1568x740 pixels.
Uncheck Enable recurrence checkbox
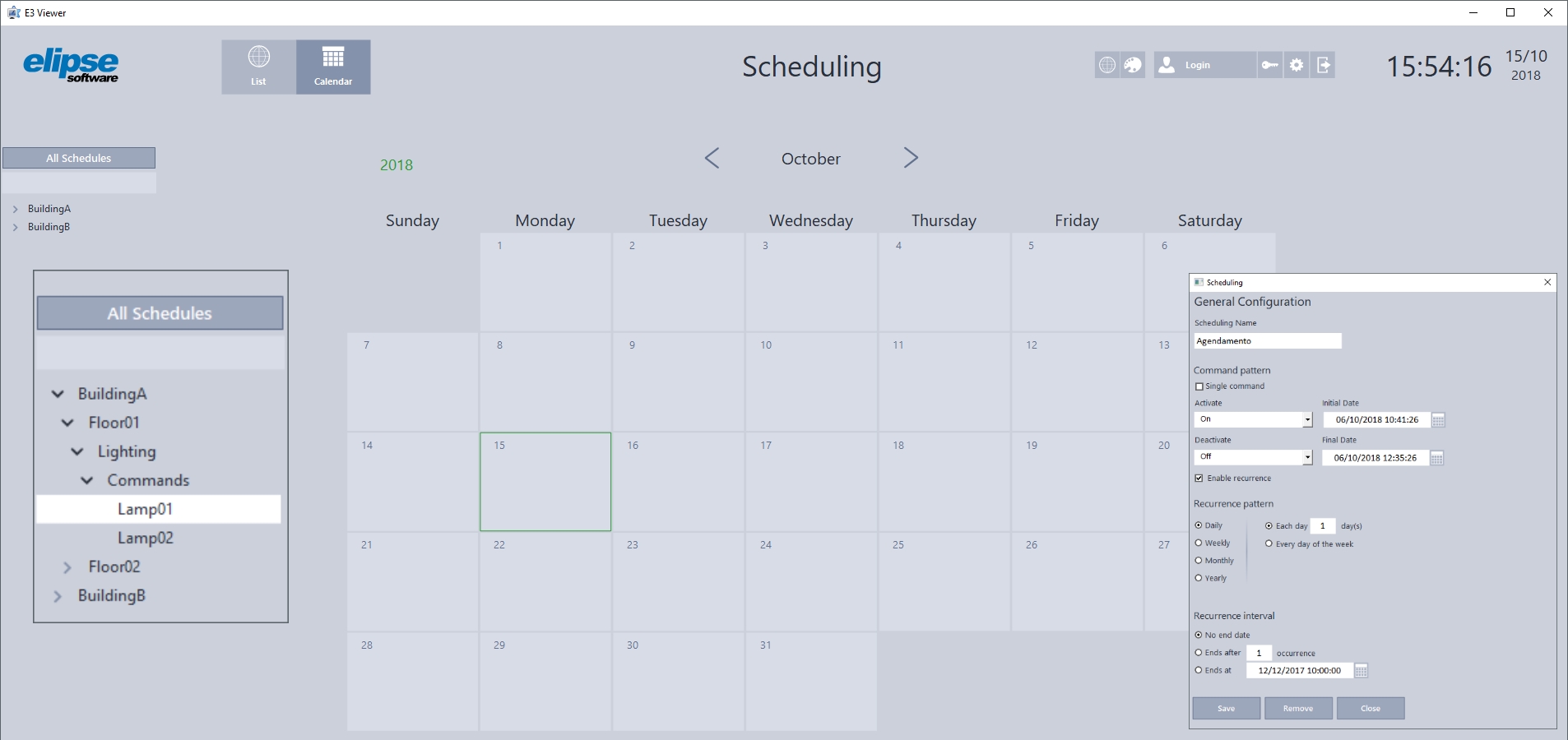pyautogui.click(x=1199, y=478)
